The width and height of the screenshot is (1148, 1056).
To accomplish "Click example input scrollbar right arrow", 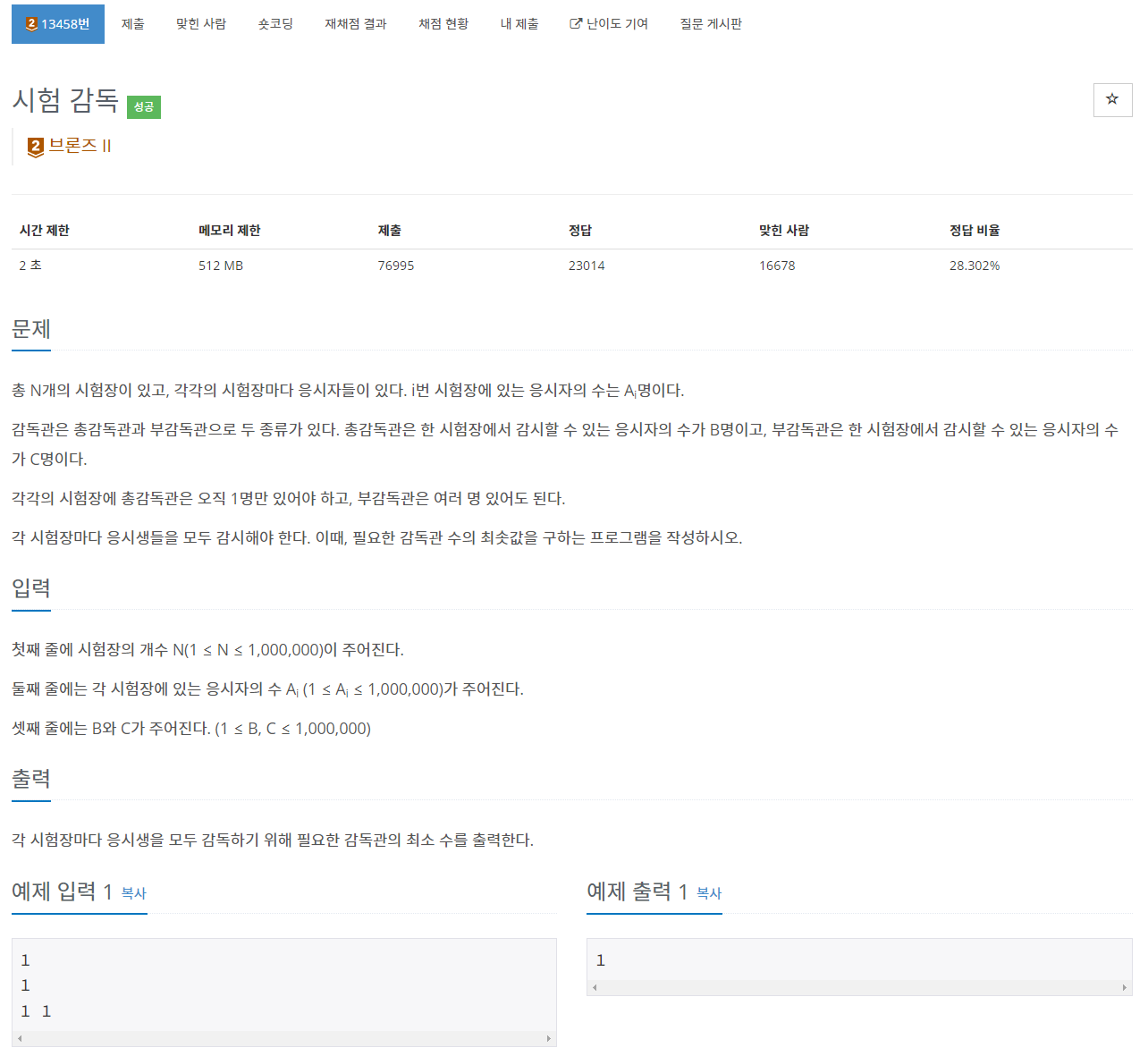I will click(549, 1038).
